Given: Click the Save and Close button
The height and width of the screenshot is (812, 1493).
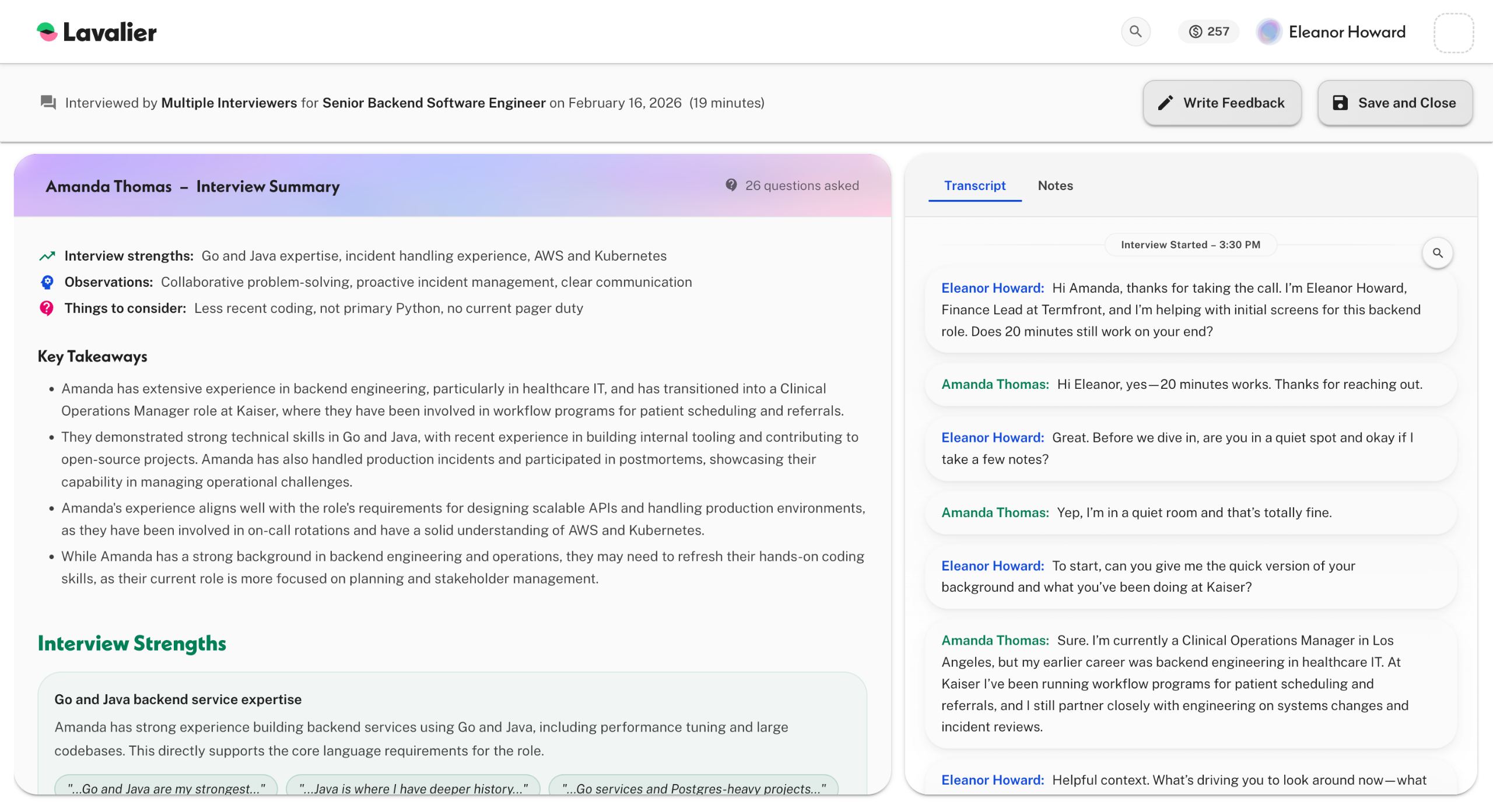Looking at the screenshot, I should 1395,103.
